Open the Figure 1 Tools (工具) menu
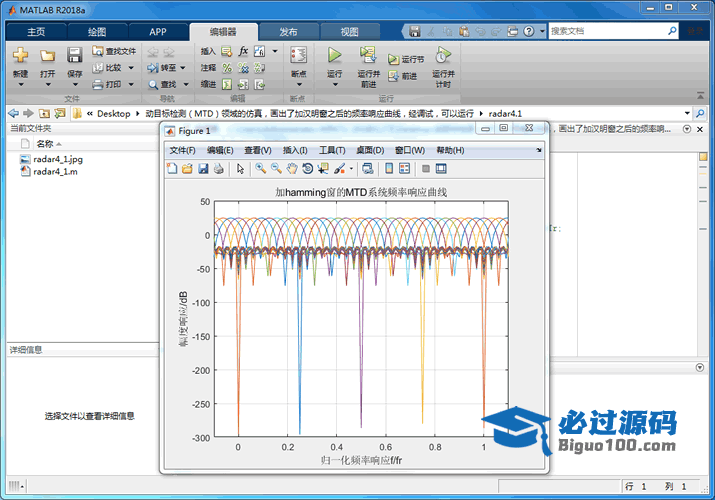This screenshot has height=500, width=715. coord(332,150)
